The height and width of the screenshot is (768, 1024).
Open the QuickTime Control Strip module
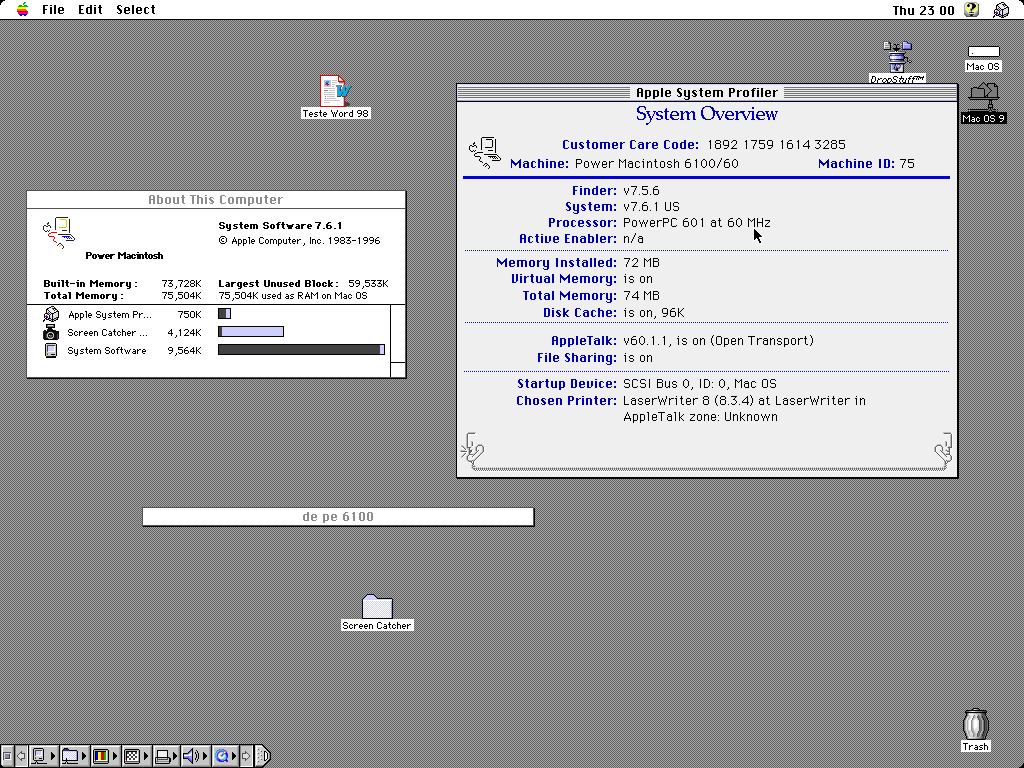tap(226, 756)
